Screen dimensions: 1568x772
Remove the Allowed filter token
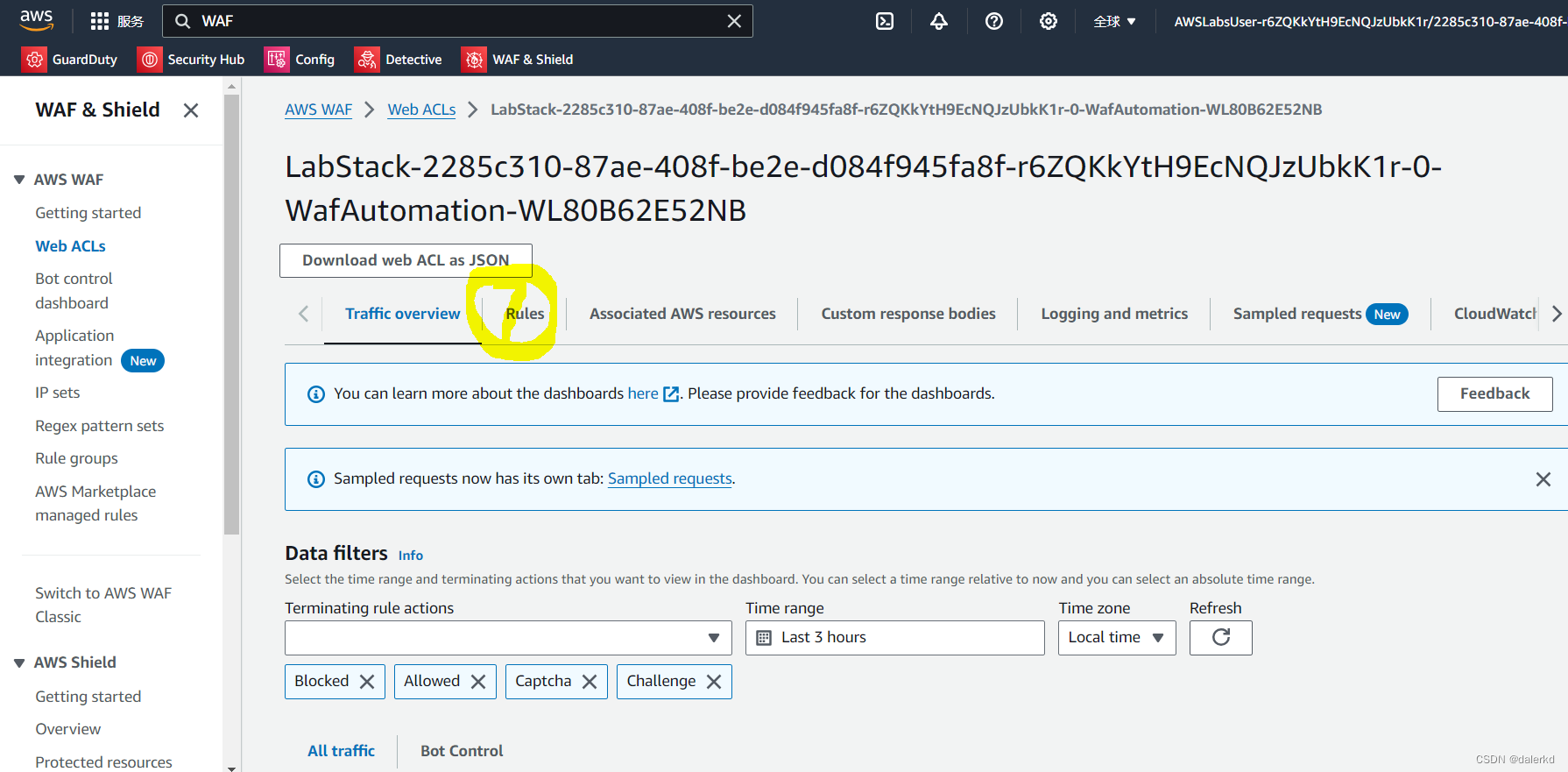pyautogui.click(x=478, y=682)
